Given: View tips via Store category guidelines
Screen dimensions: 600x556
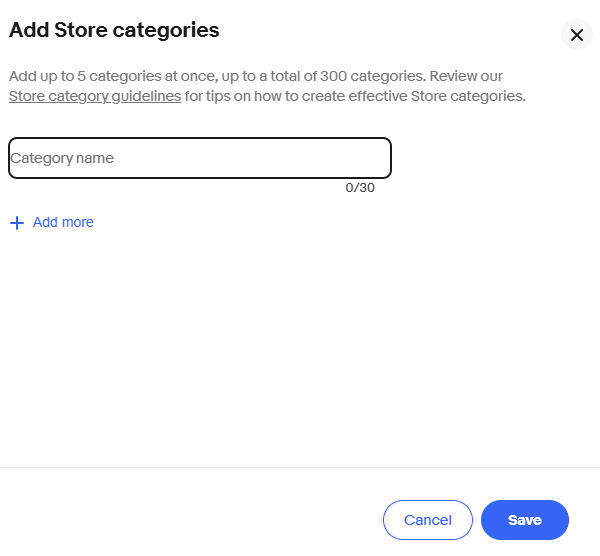Looking at the screenshot, I should (95, 97).
